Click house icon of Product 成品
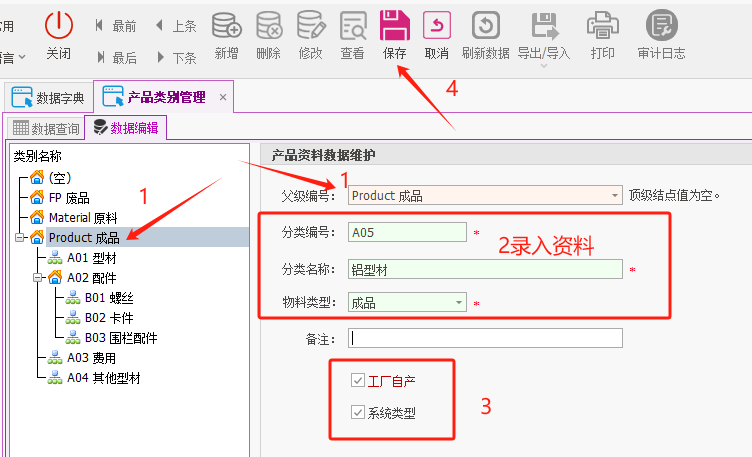 (36, 237)
